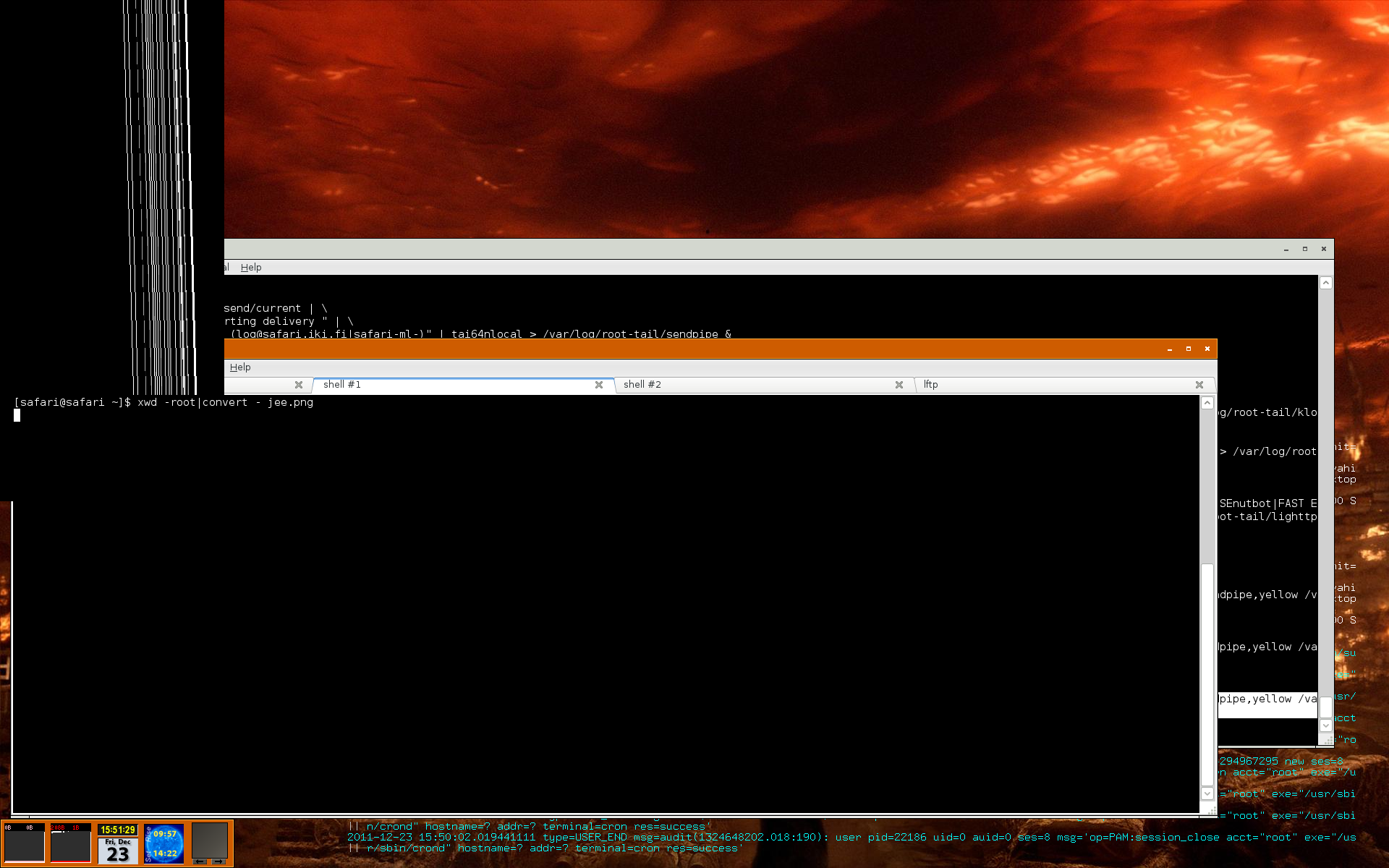Open Help menu in orange-titled terminal
The width and height of the screenshot is (1389, 868).
[x=240, y=367]
